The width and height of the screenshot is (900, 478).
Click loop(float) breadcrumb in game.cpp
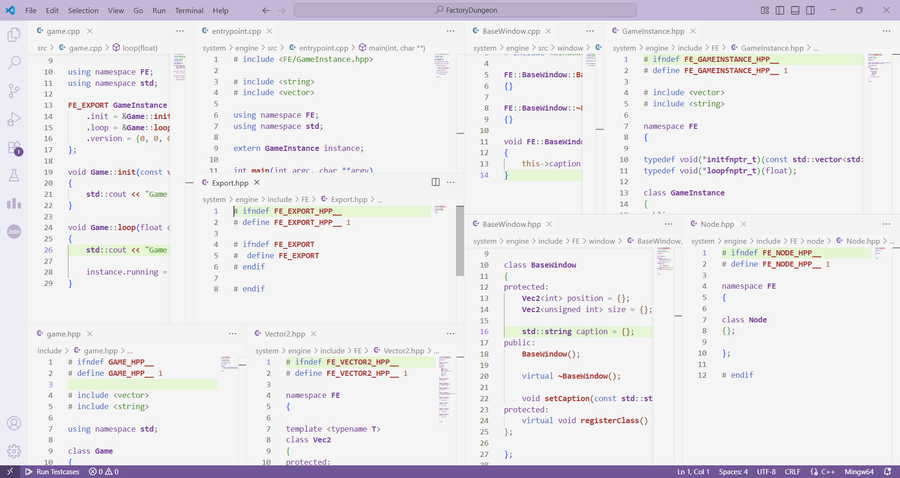point(135,48)
